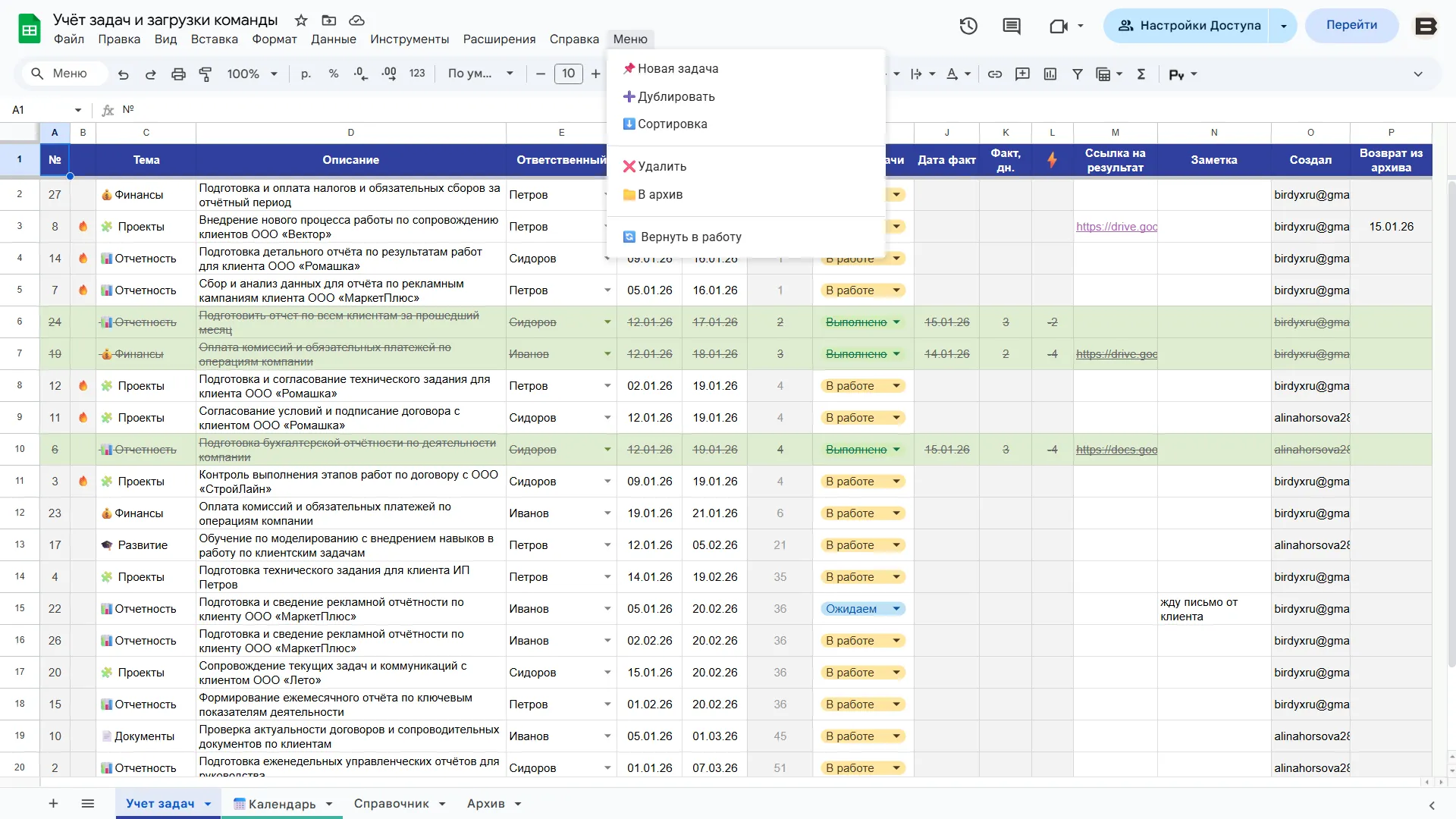Select 'Дублировать' menu entry
Screen dimensions: 1456x819
coord(746,96)
